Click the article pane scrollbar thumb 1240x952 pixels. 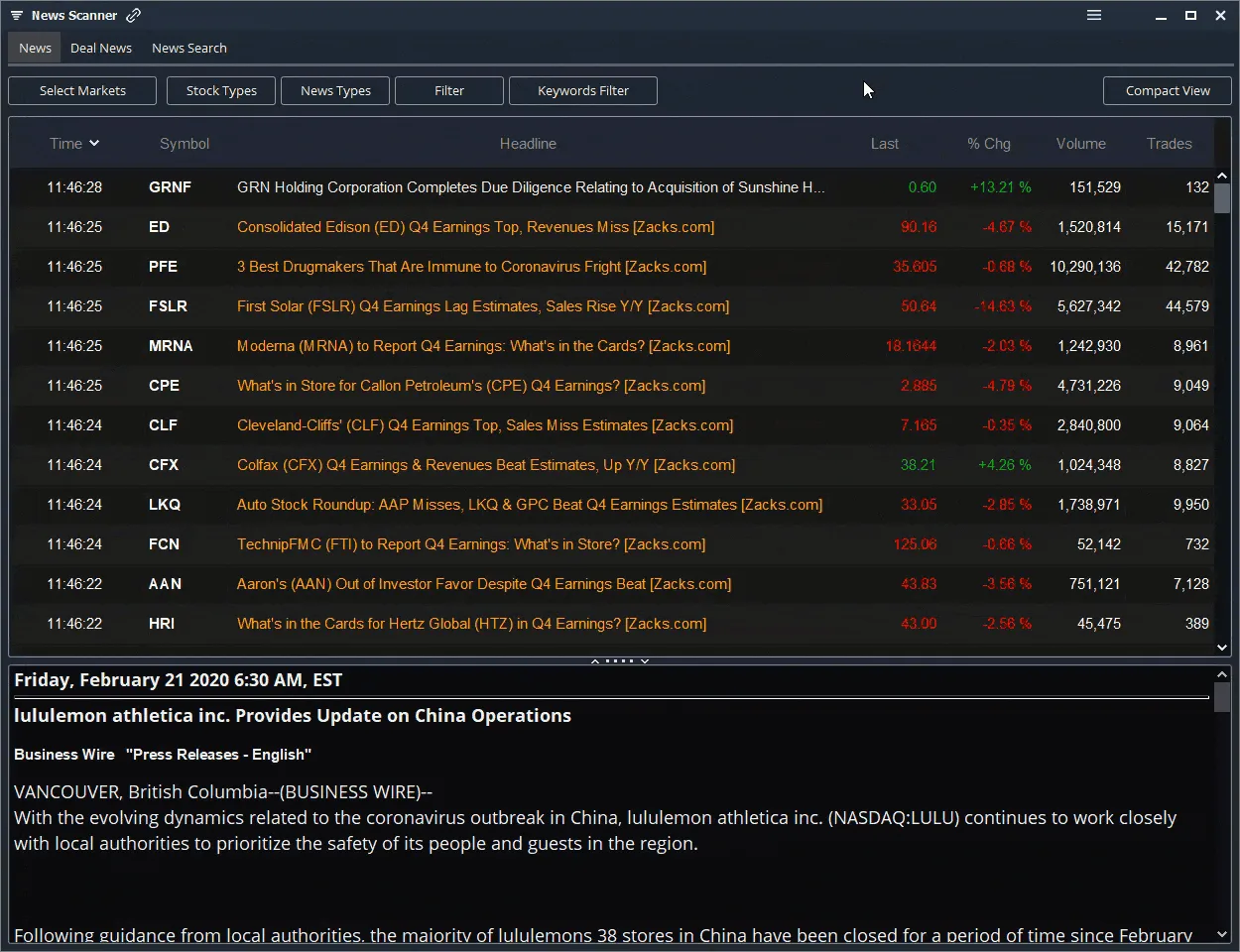(1222, 697)
